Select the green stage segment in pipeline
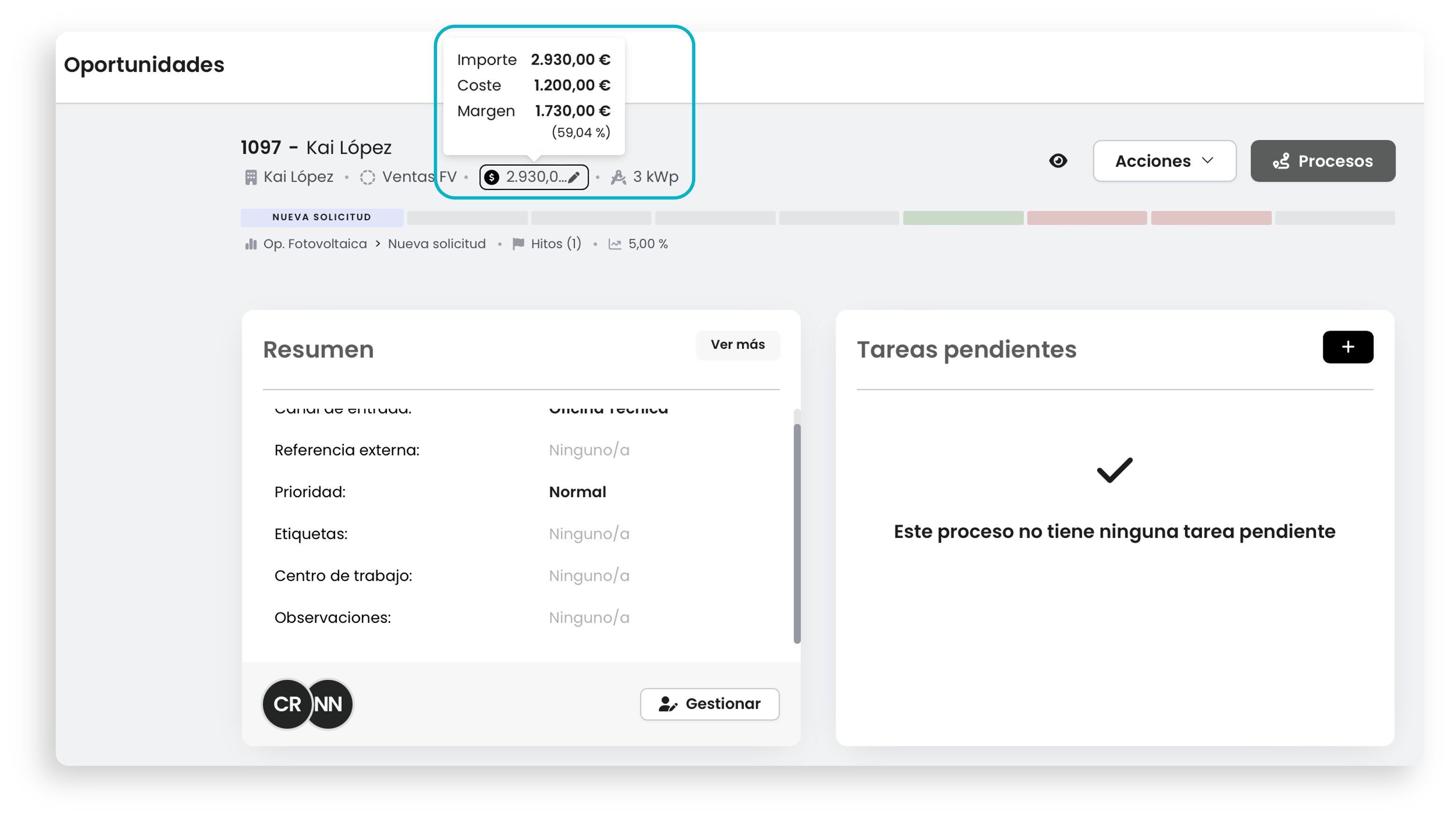 [962, 217]
